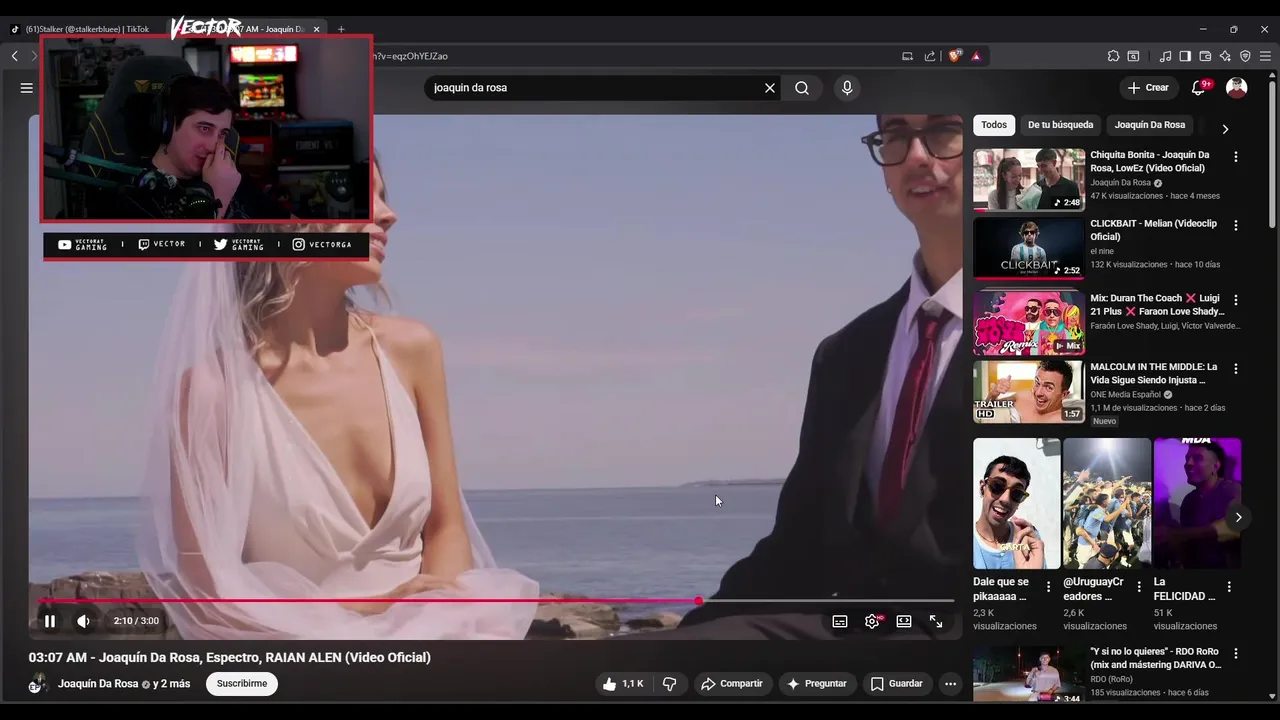Open options for Duran The Coach mix

[1236, 300]
